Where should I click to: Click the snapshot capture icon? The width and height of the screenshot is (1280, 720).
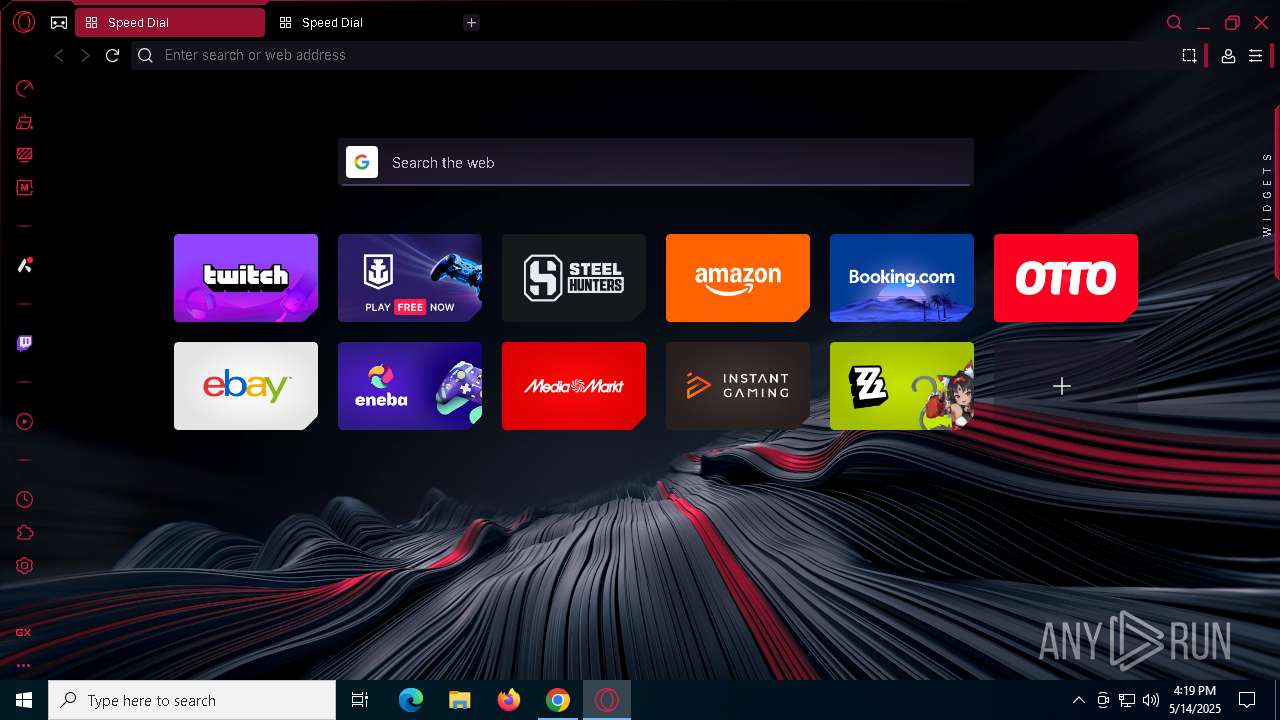(1189, 56)
